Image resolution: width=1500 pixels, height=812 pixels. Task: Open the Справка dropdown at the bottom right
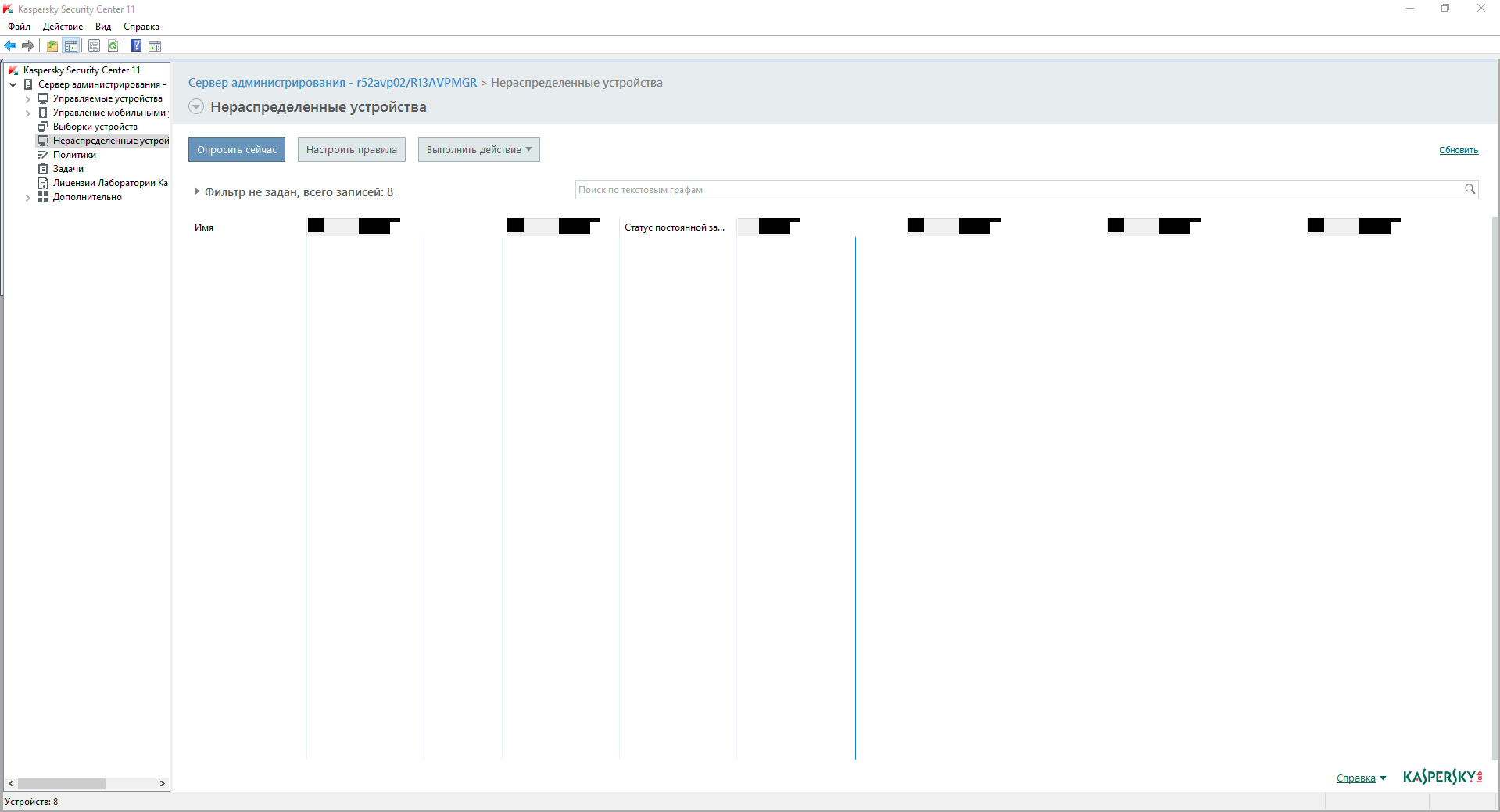[x=1362, y=778]
